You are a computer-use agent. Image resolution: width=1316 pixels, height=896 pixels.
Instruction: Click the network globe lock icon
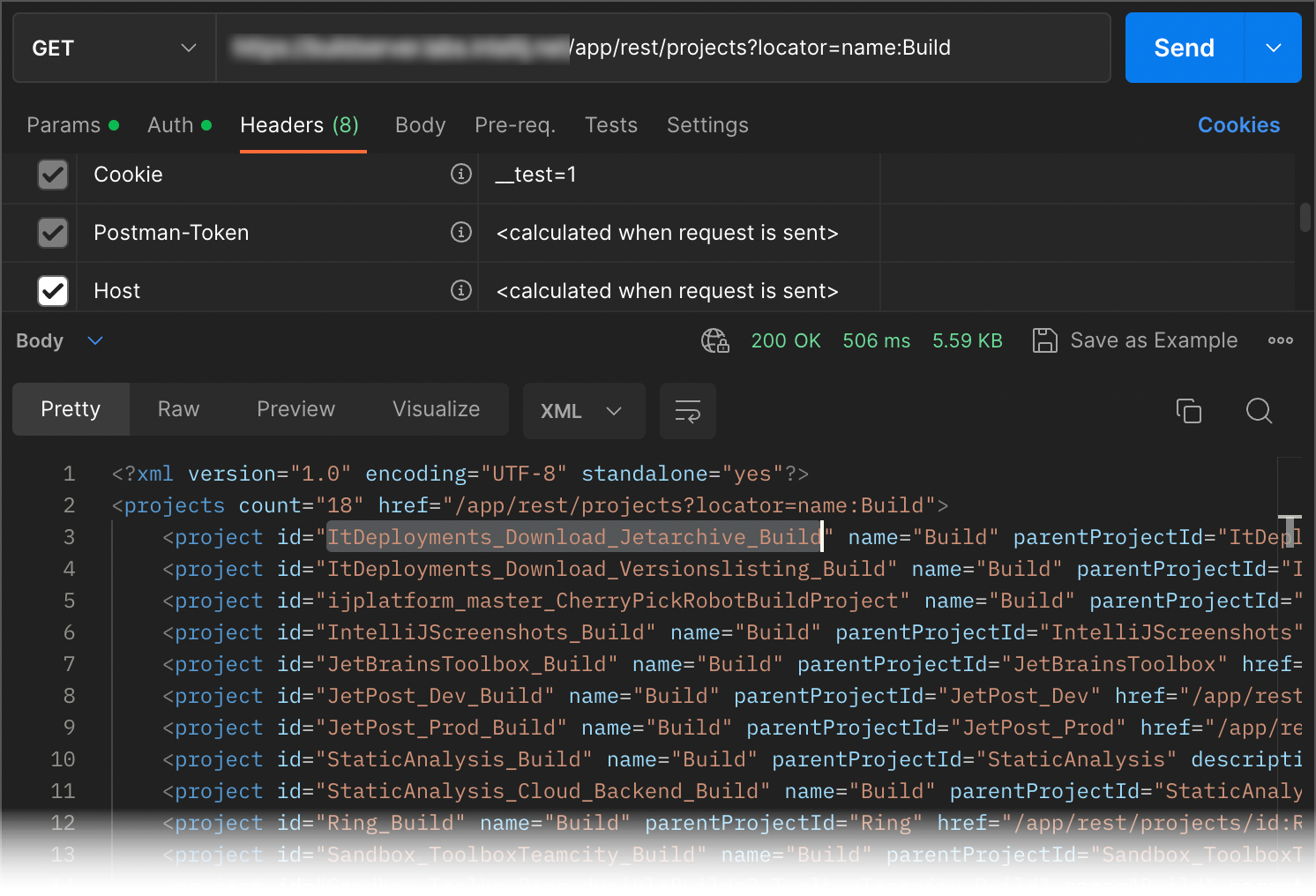click(714, 340)
